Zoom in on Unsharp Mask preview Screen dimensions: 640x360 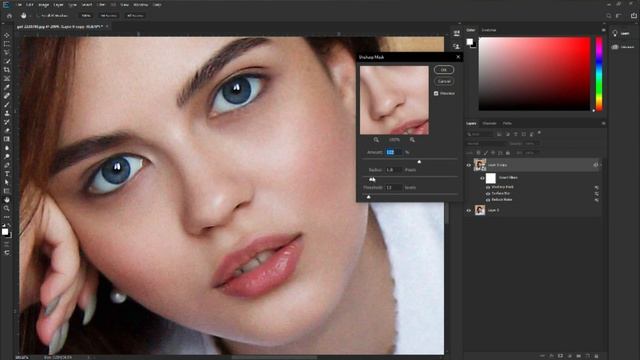(412, 140)
